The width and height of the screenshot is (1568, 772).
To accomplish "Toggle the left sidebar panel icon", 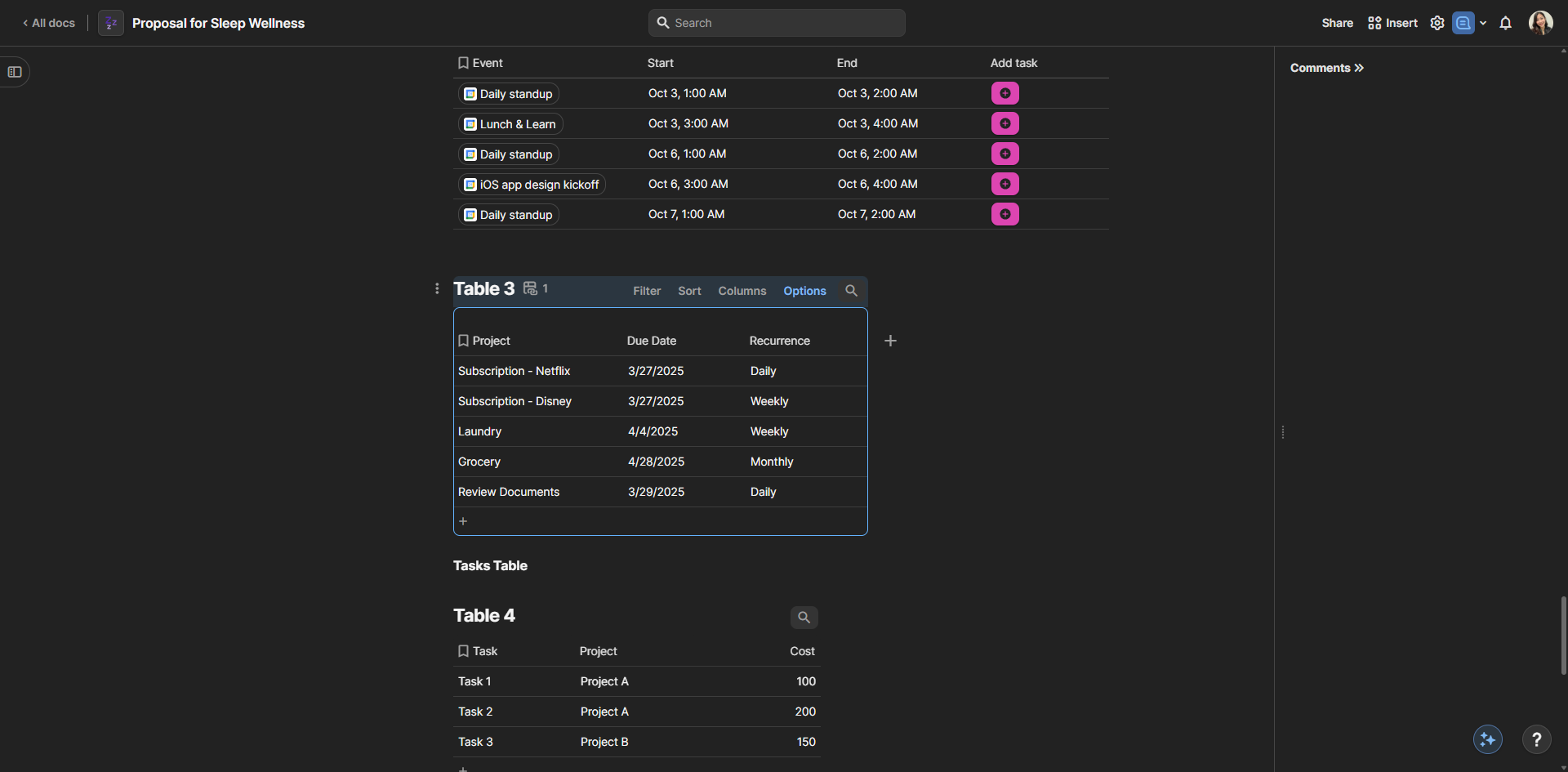I will click(15, 72).
